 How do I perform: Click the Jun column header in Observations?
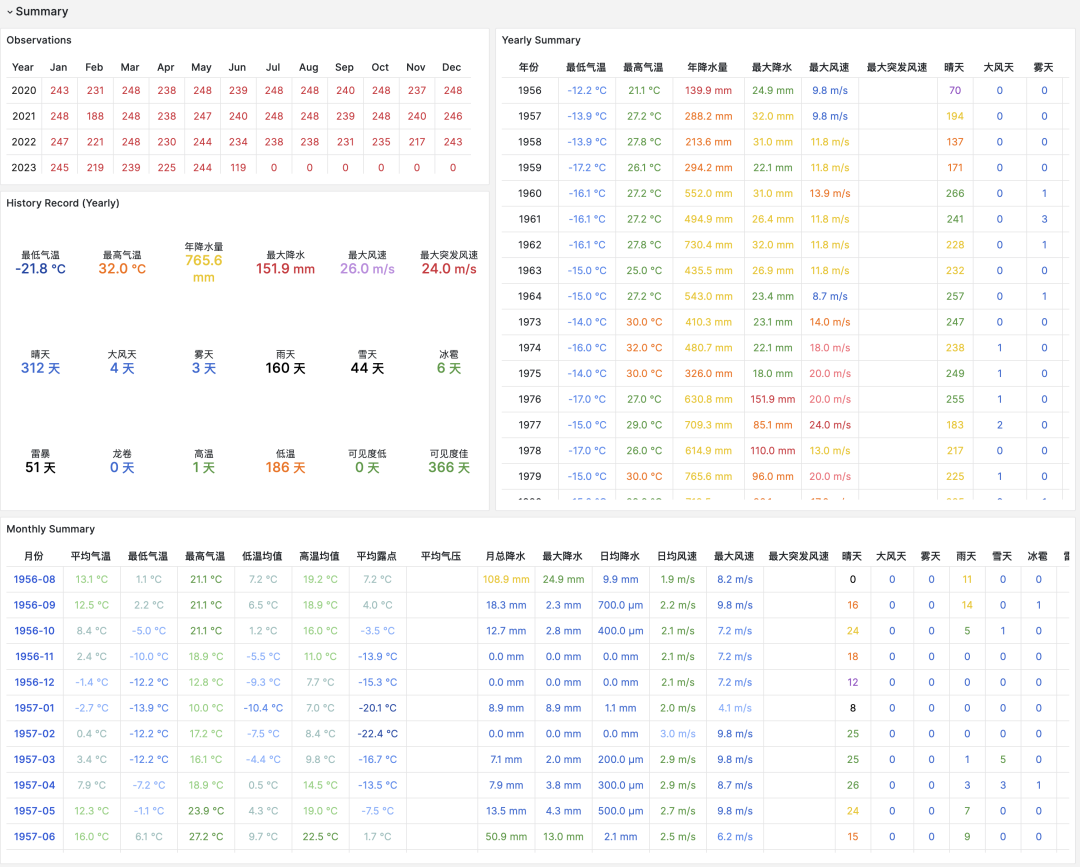coord(237,67)
